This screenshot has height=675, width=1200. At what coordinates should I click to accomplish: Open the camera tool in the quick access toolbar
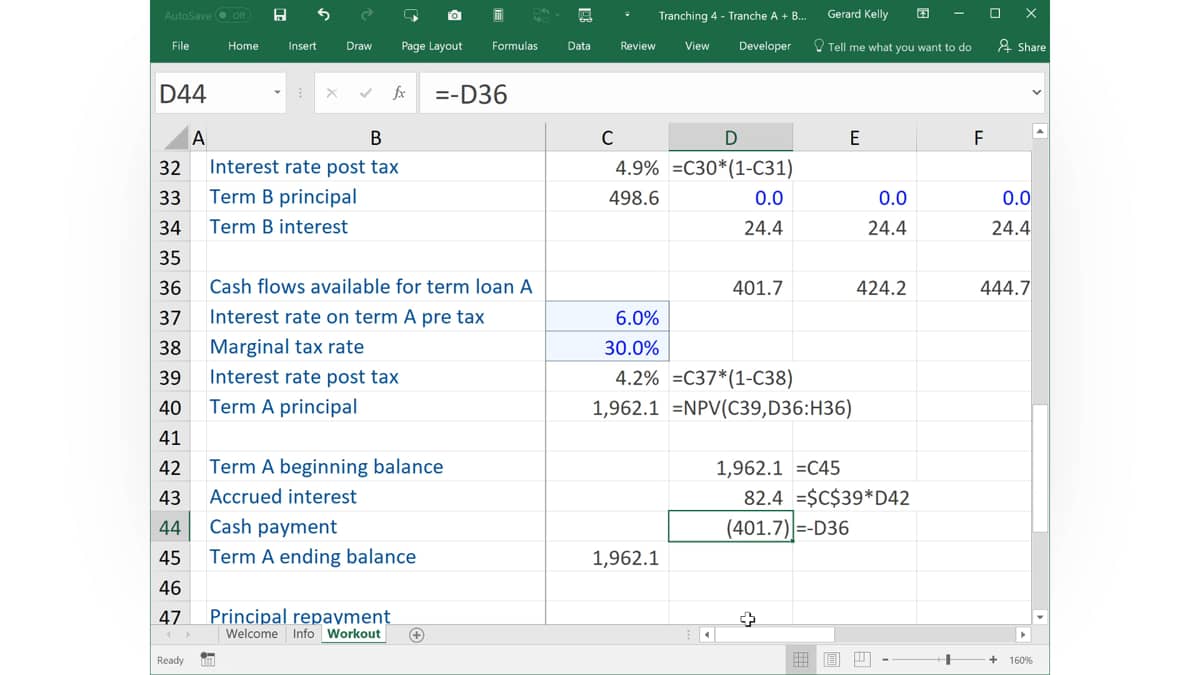(x=454, y=15)
